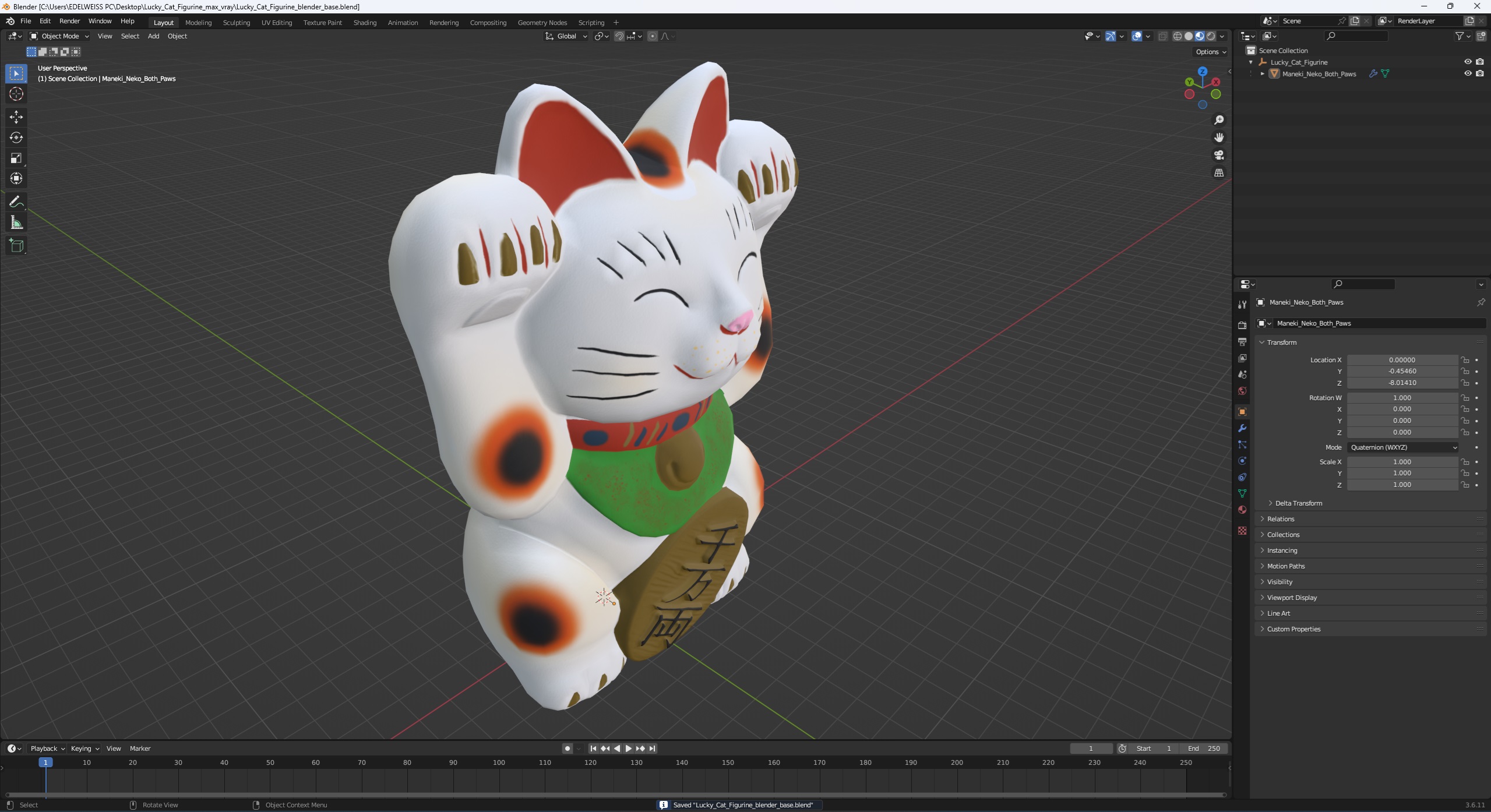Image resolution: width=1491 pixels, height=812 pixels.
Task: Open viewport Options dropdown
Action: coord(1211,52)
